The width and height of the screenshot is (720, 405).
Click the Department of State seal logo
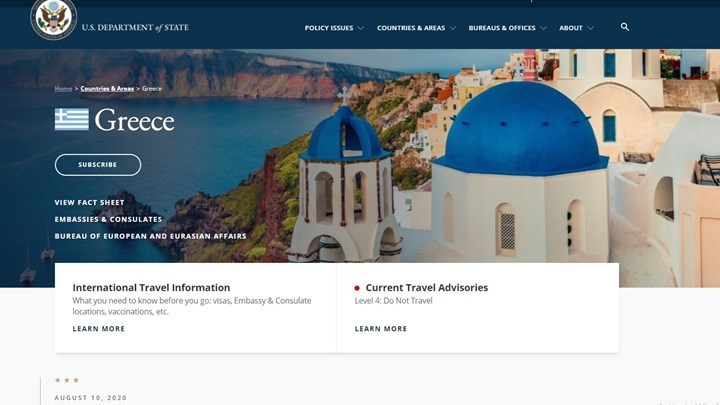pos(53,19)
